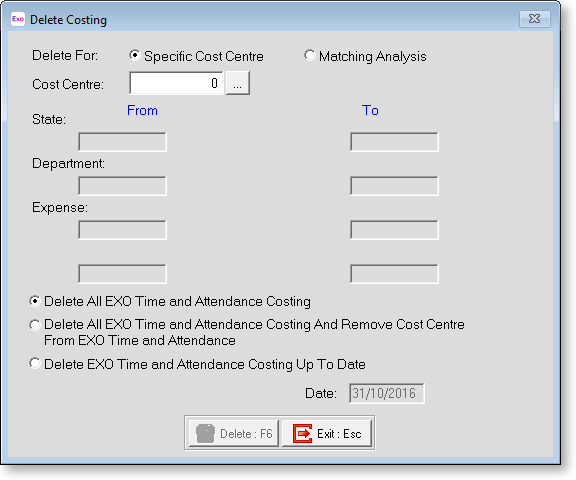This screenshot has height=480, width=576.
Task: Click the grey delete trash icon
Action: tap(205, 434)
